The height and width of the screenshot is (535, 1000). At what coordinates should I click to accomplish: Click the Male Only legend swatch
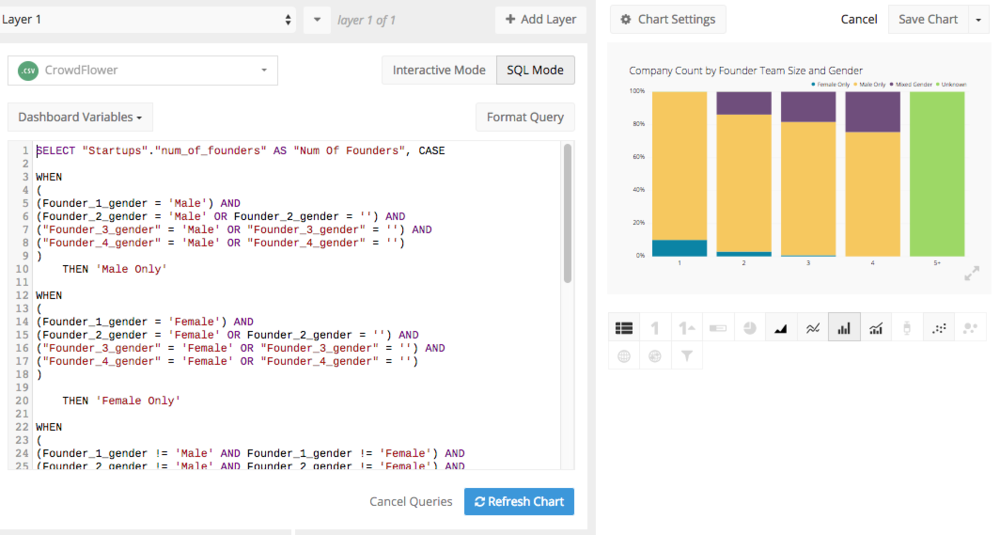point(855,84)
